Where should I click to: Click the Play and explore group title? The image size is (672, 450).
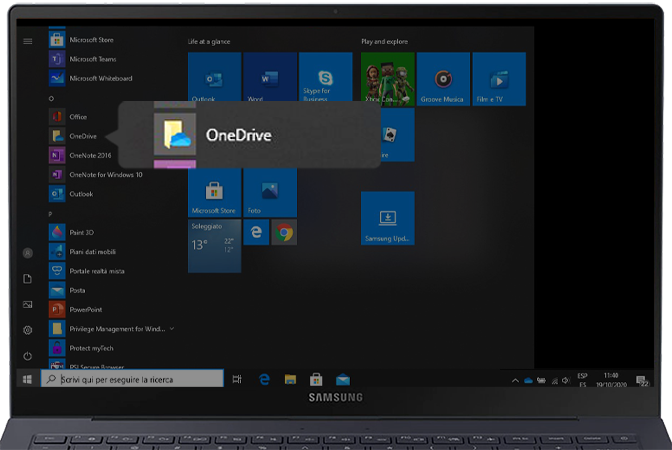pyautogui.click(x=384, y=42)
